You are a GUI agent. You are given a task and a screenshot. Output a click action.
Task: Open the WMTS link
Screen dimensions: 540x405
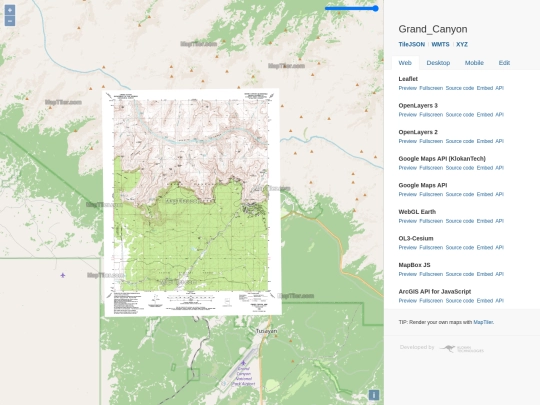click(440, 44)
